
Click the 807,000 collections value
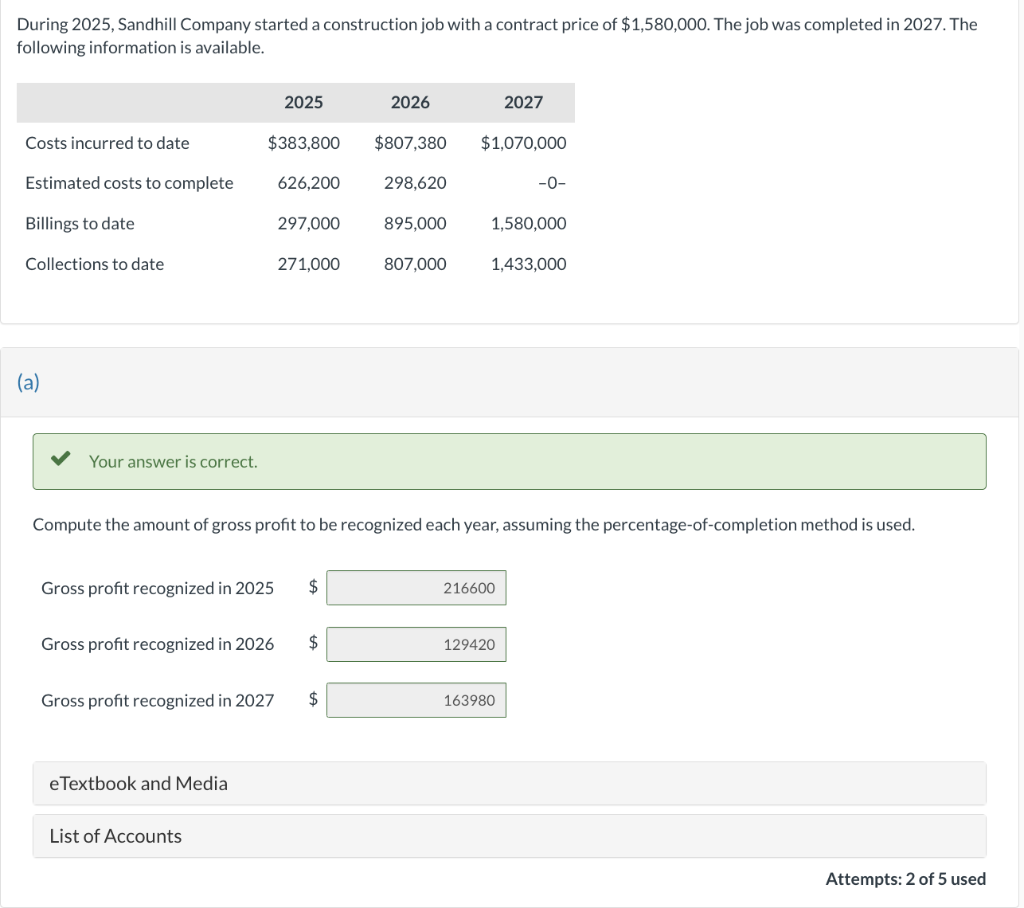pos(415,264)
